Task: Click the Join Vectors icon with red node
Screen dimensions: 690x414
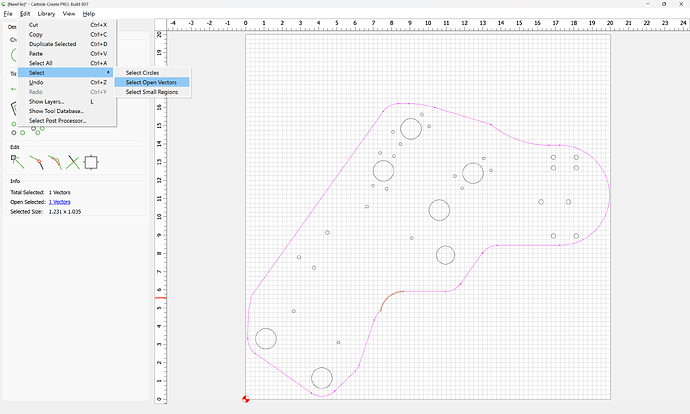Action: point(37,162)
